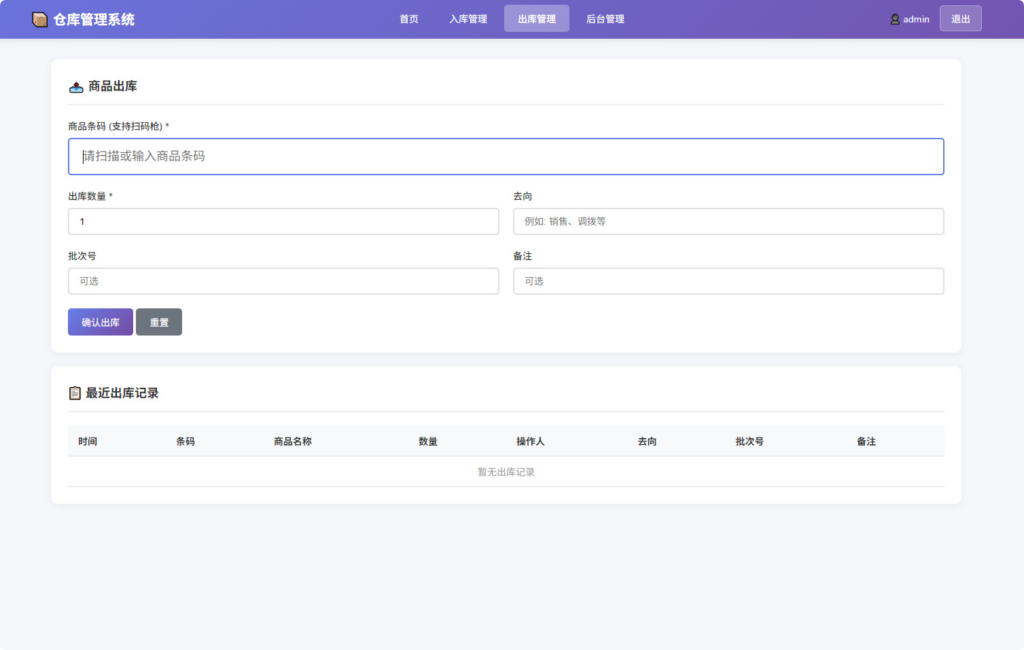Click the 数量 column header

coord(428,442)
